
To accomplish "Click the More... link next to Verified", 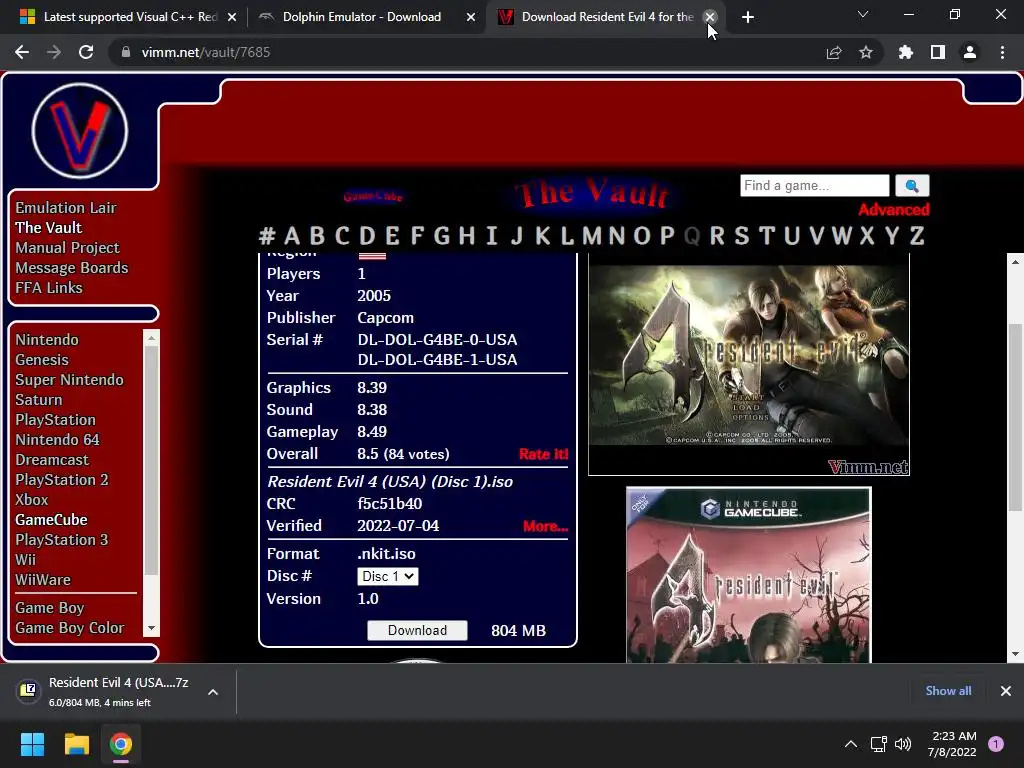I will point(546,526).
